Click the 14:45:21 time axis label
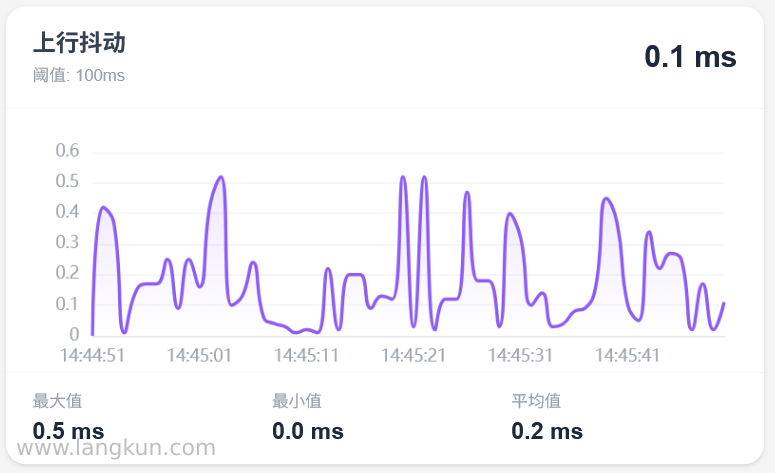The width and height of the screenshot is (775, 473). 413,355
